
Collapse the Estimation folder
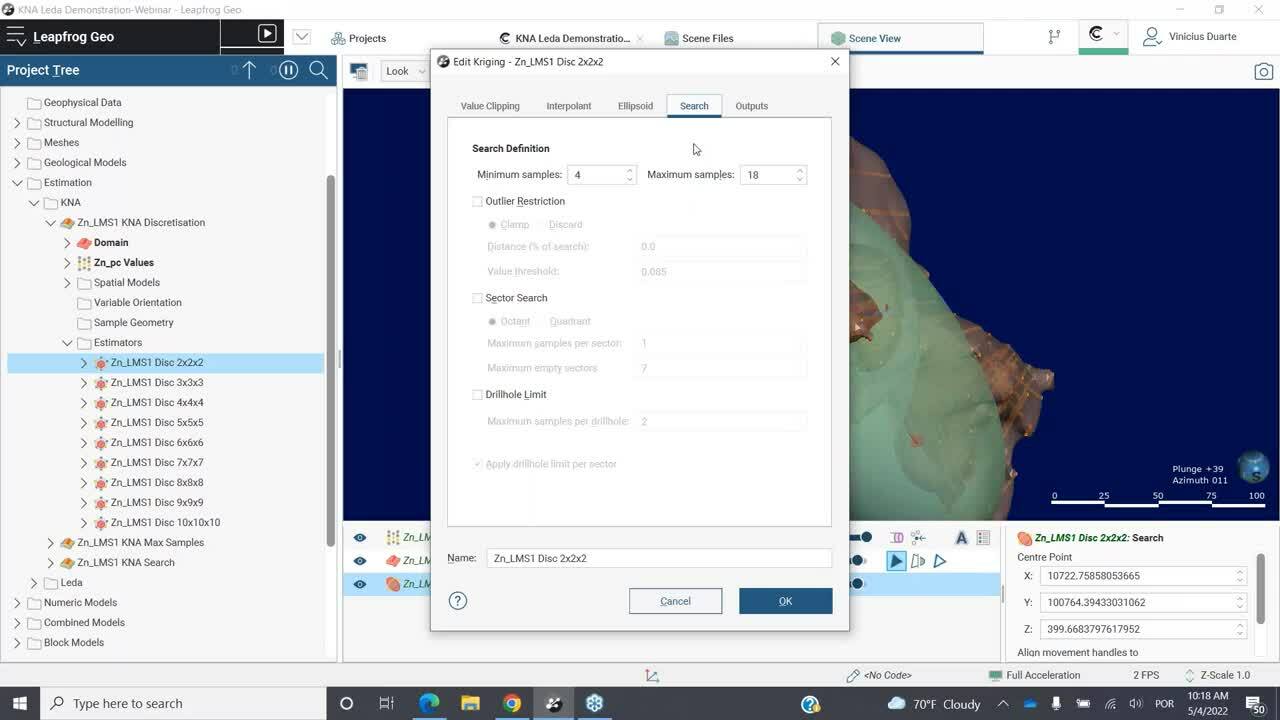17,183
